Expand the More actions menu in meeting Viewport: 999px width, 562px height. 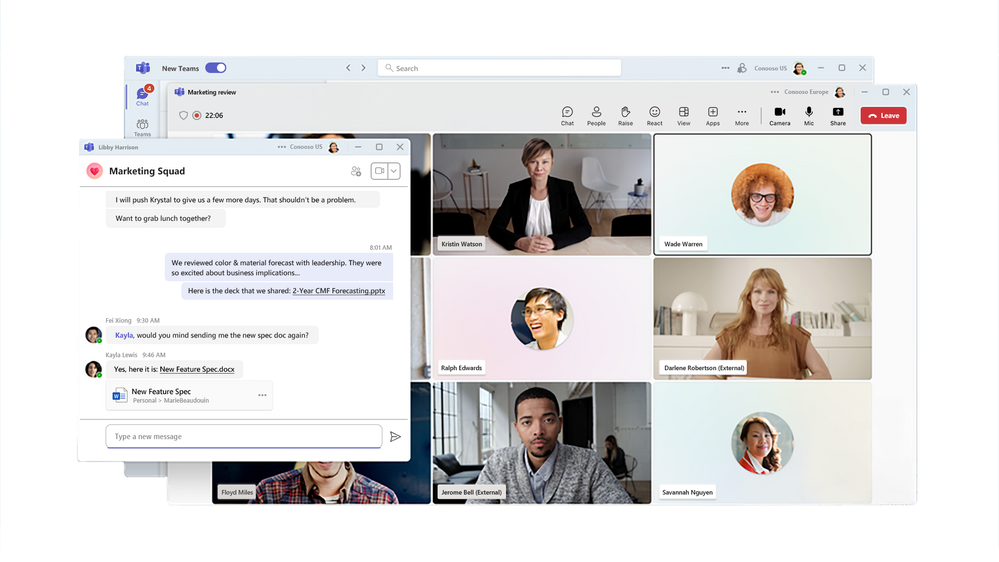pos(741,115)
